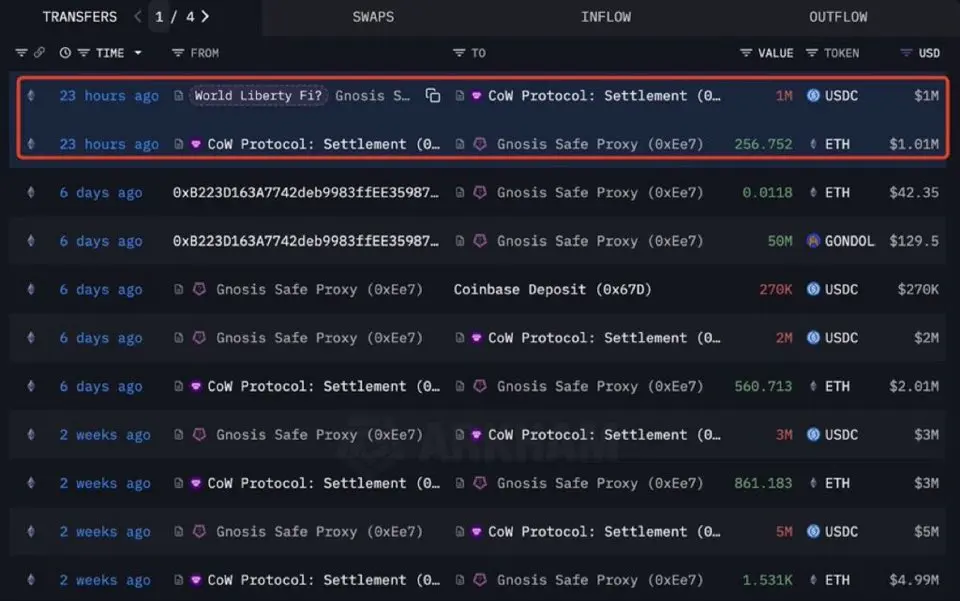Click the $129.5 USD value
The height and width of the screenshot is (601, 960).
914,241
